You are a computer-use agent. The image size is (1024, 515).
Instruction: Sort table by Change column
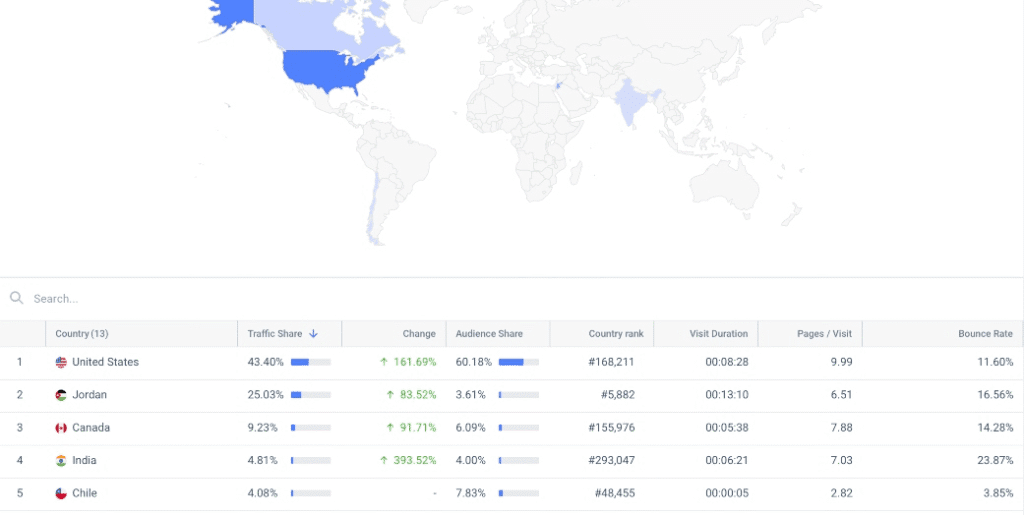[419, 334]
